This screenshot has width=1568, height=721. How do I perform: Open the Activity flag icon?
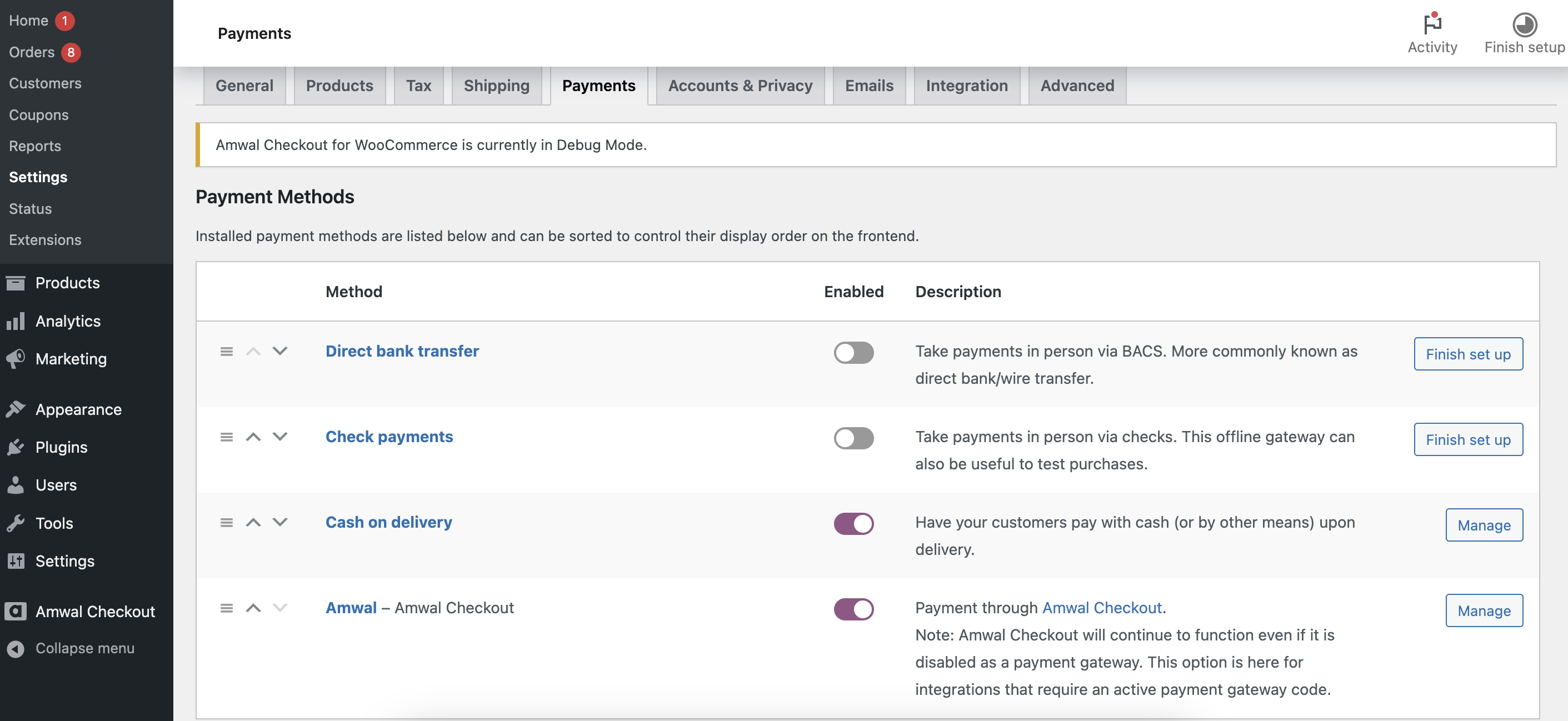pyautogui.click(x=1432, y=24)
